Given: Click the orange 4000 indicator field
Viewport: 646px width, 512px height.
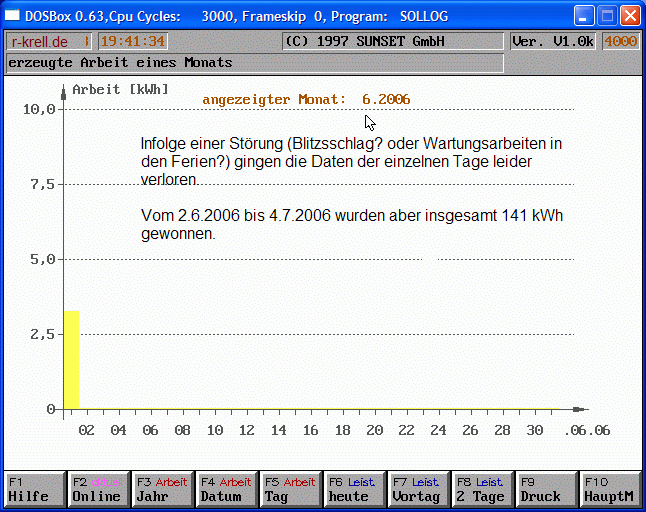Looking at the screenshot, I should 621,41.
